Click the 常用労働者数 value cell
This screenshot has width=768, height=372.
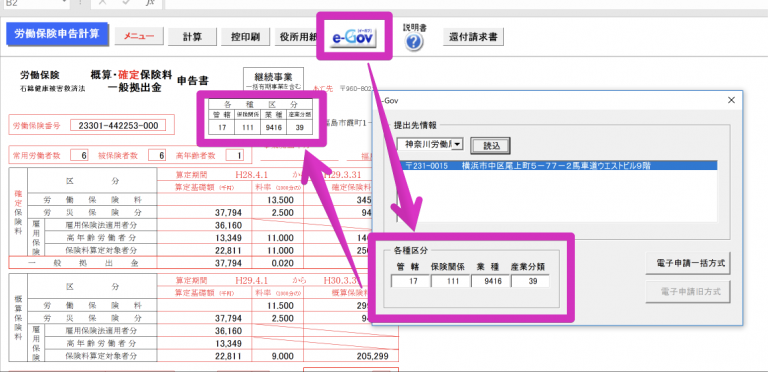pos(79,156)
